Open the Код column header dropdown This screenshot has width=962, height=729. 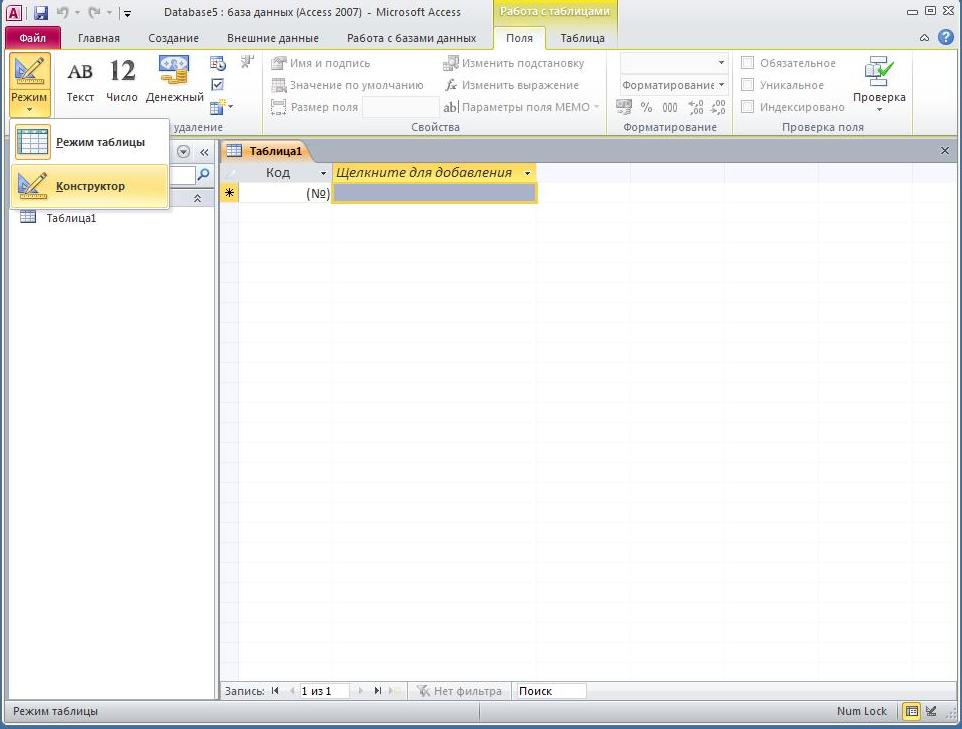pos(323,173)
